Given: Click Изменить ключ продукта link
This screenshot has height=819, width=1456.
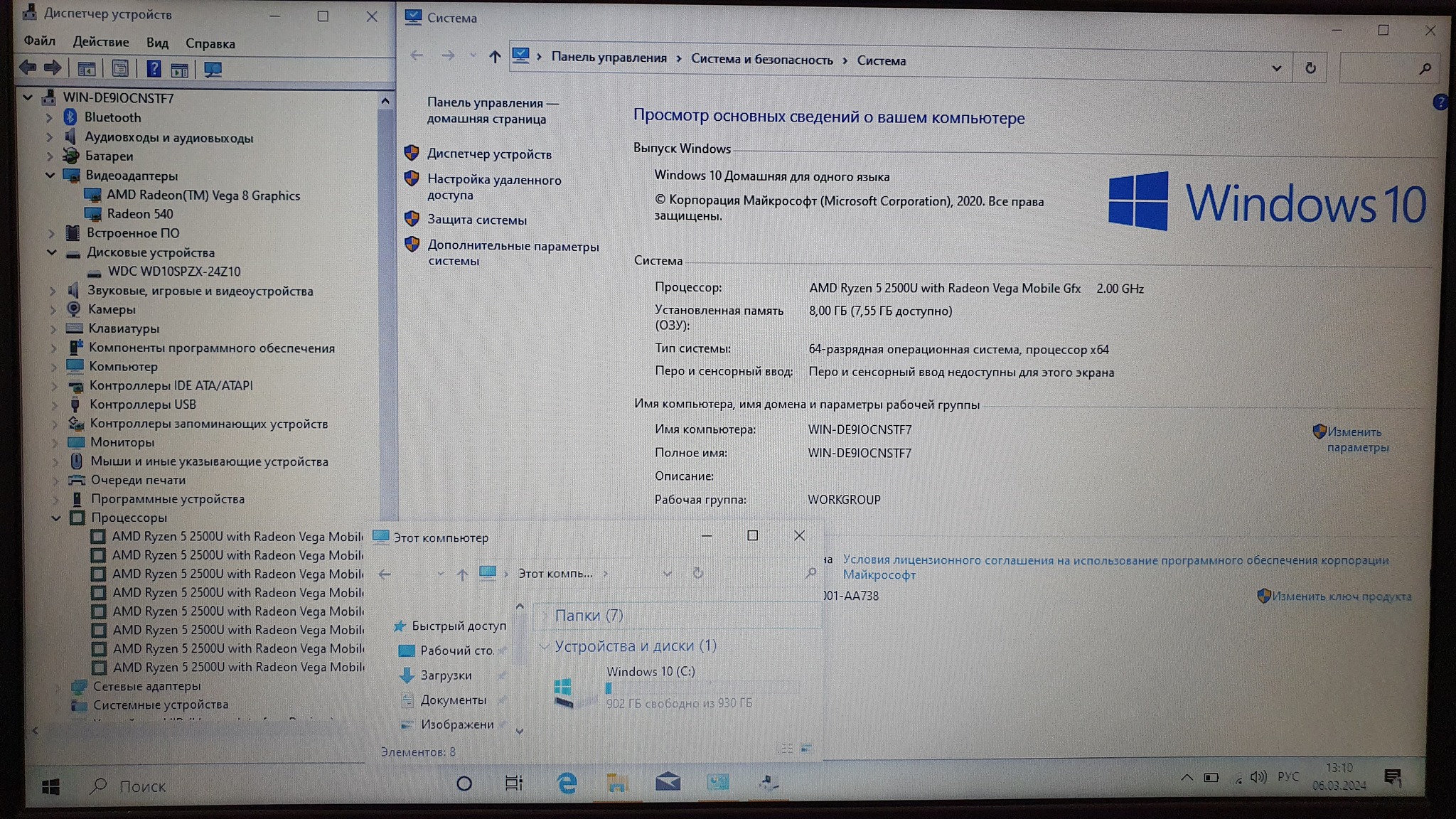Looking at the screenshot, I should [x=1341, y=596].
